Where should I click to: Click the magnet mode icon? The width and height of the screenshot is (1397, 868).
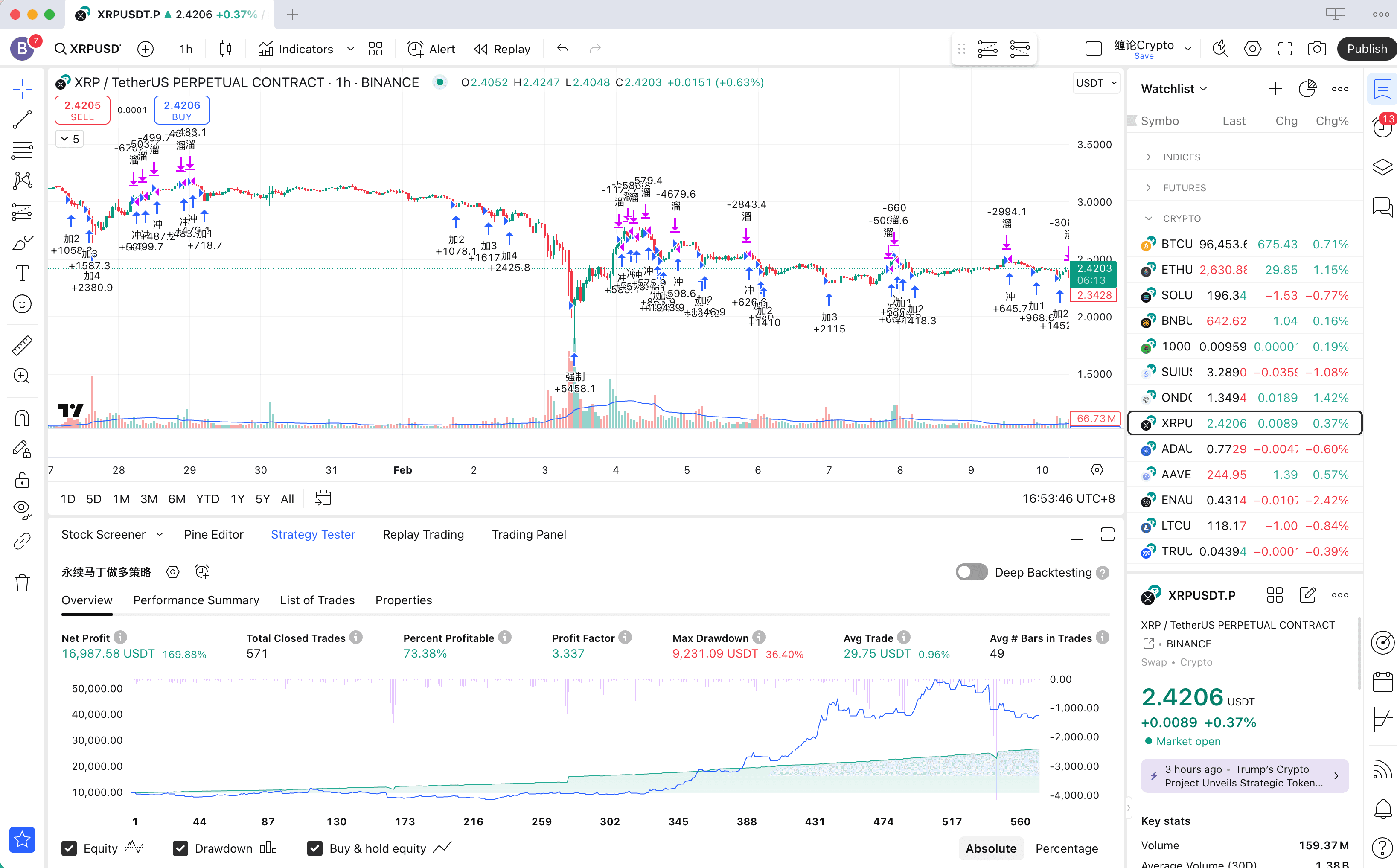click(x=22, y=417)
